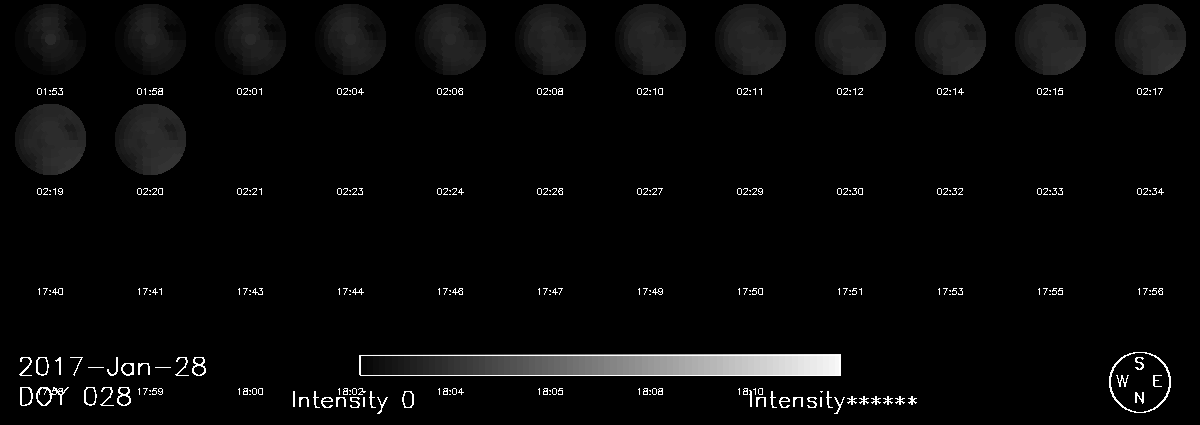
Task: Click the disk image labeled 02:20
Action: [x=150, y=139]
